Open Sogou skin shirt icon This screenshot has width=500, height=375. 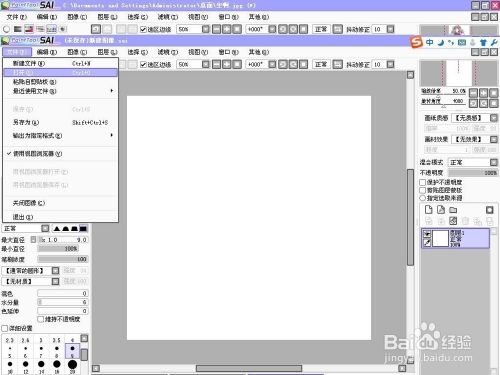point(484,43)
